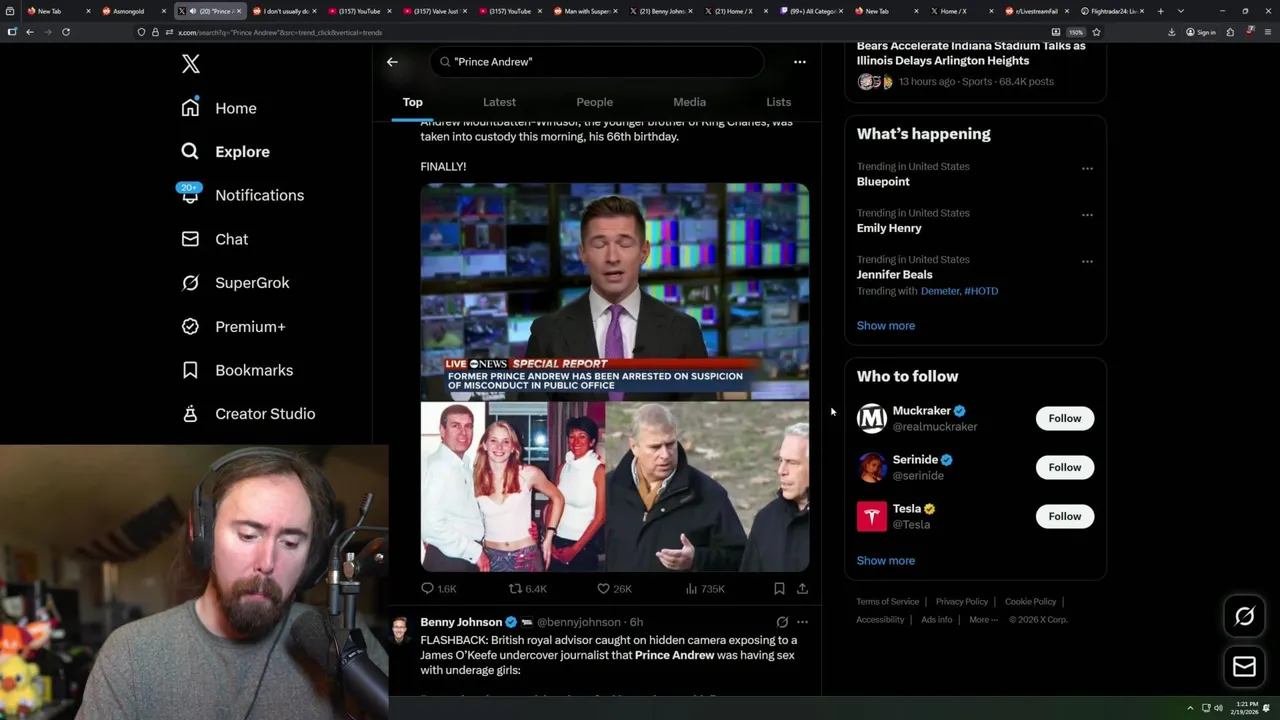Click the X logo in sidebar
The image size is (1280, 720).
(x=191, y=64)
